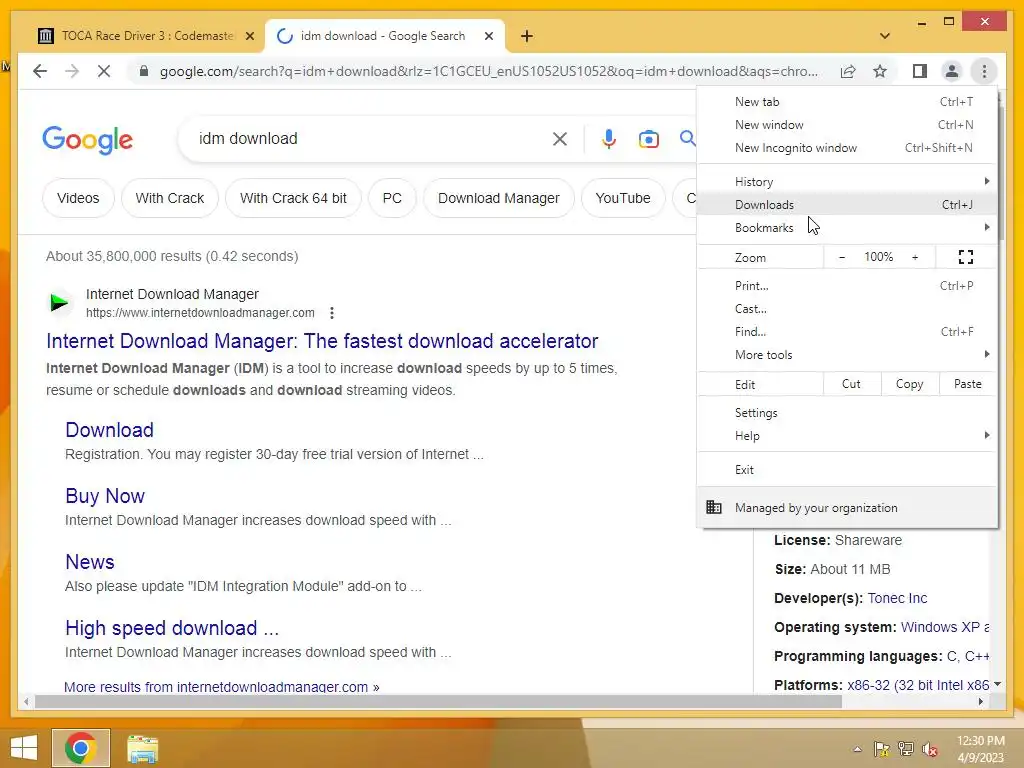Open more options for Internet Download Manager result
Screen dimensions: 1024x768
click(332, 313)
